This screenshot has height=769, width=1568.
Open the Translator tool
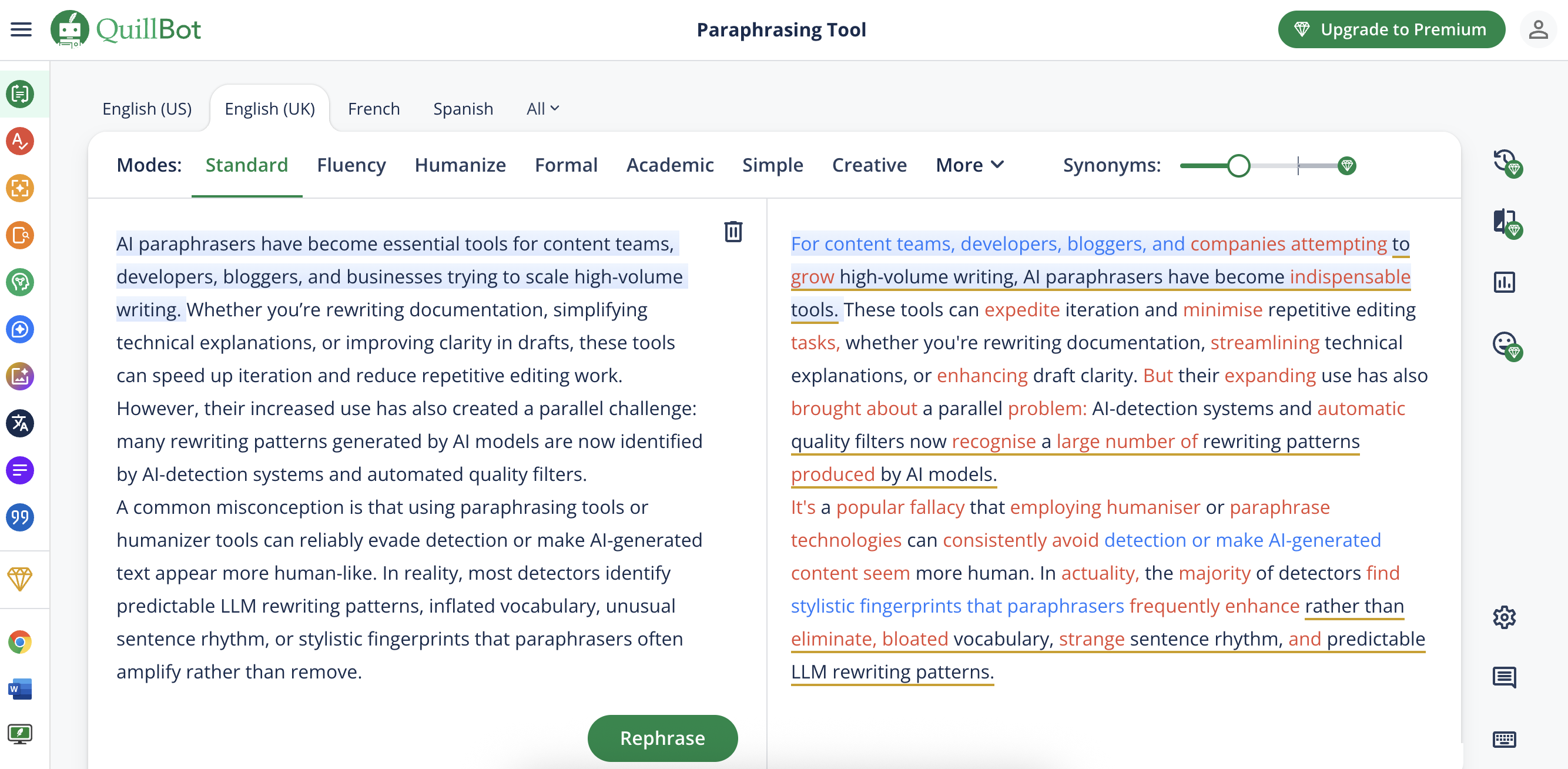[20, 423]
